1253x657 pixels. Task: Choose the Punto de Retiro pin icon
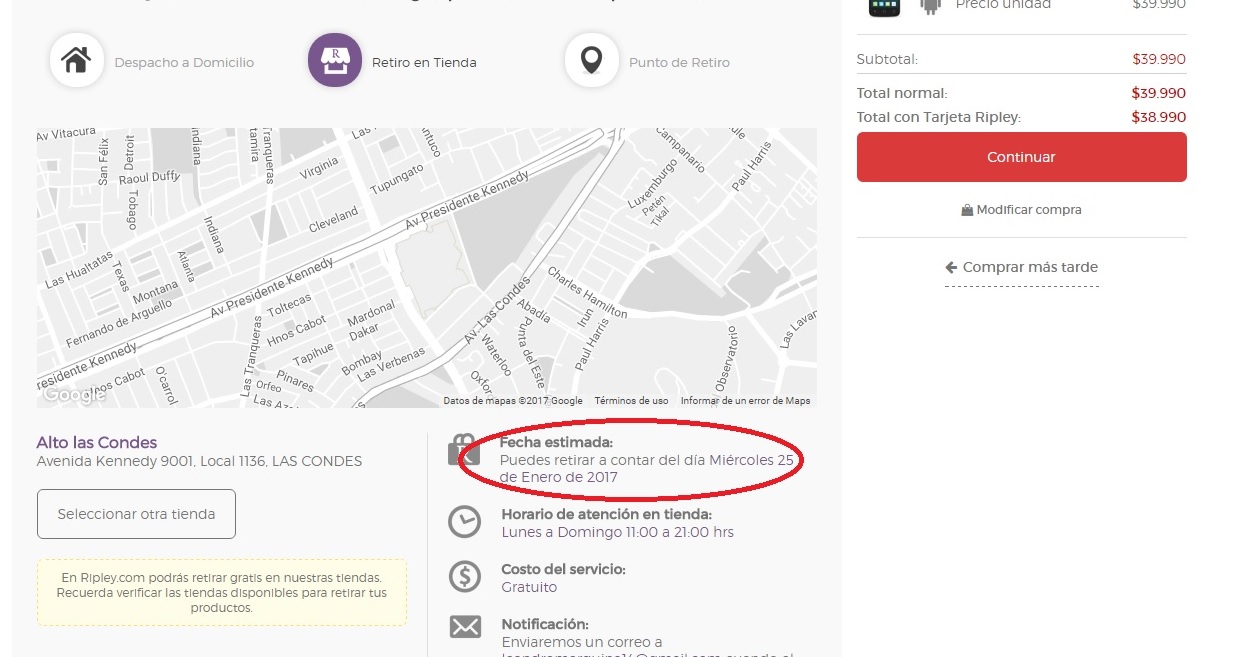click(591, 61)
